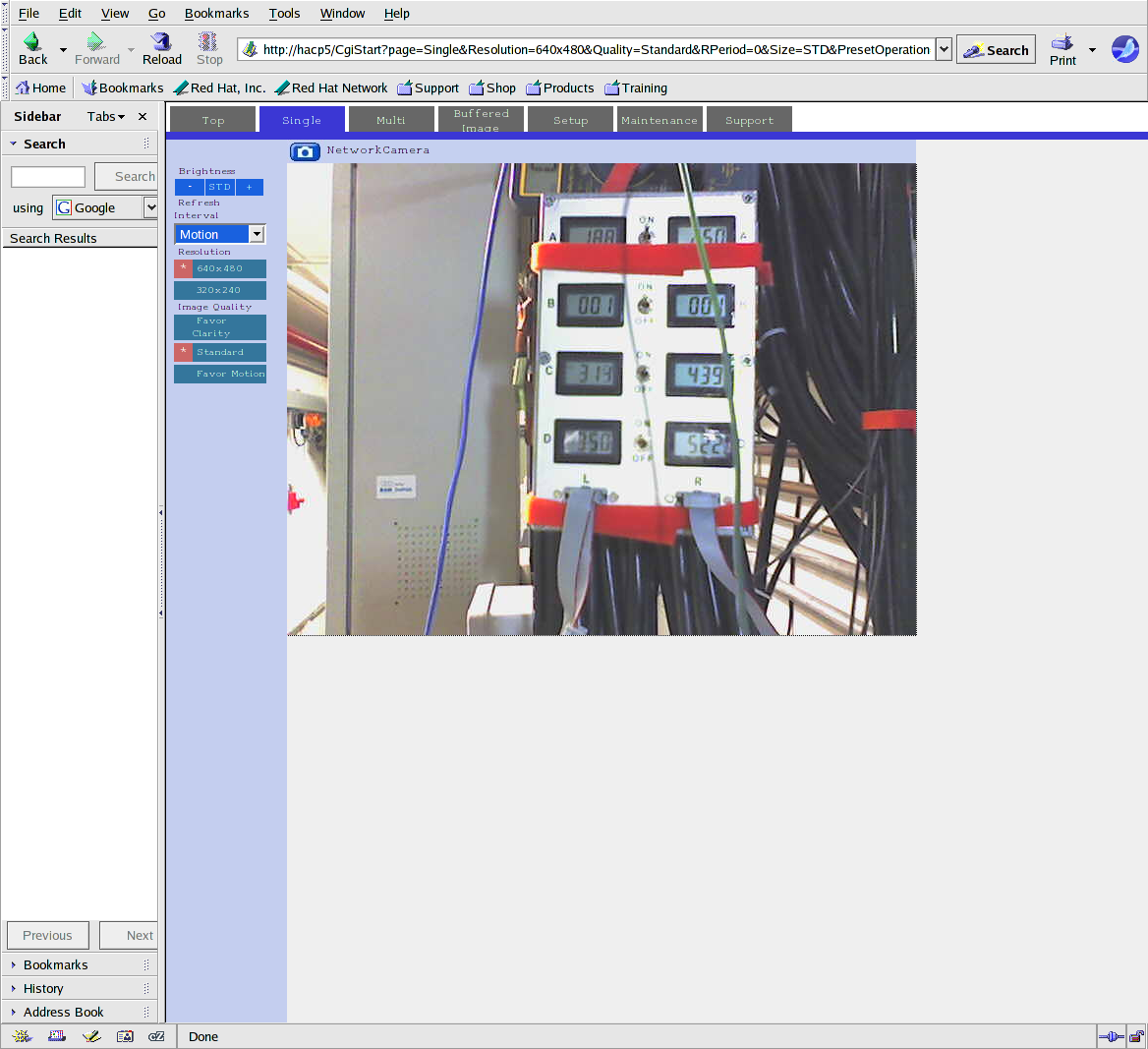Open the Setup tab
Image resolution: width=1148 pixels, height=1049 pixels.
click(570, 119)
